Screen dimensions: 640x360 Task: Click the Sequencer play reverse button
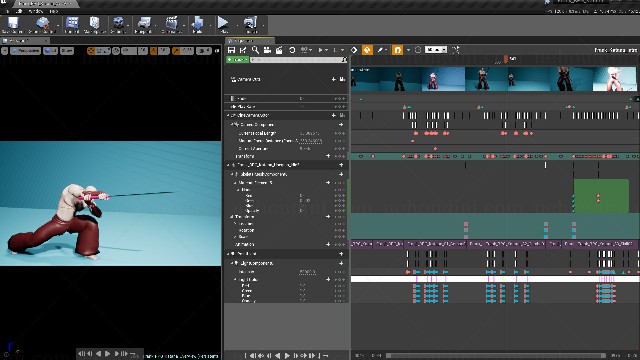(x=278, y=356)
